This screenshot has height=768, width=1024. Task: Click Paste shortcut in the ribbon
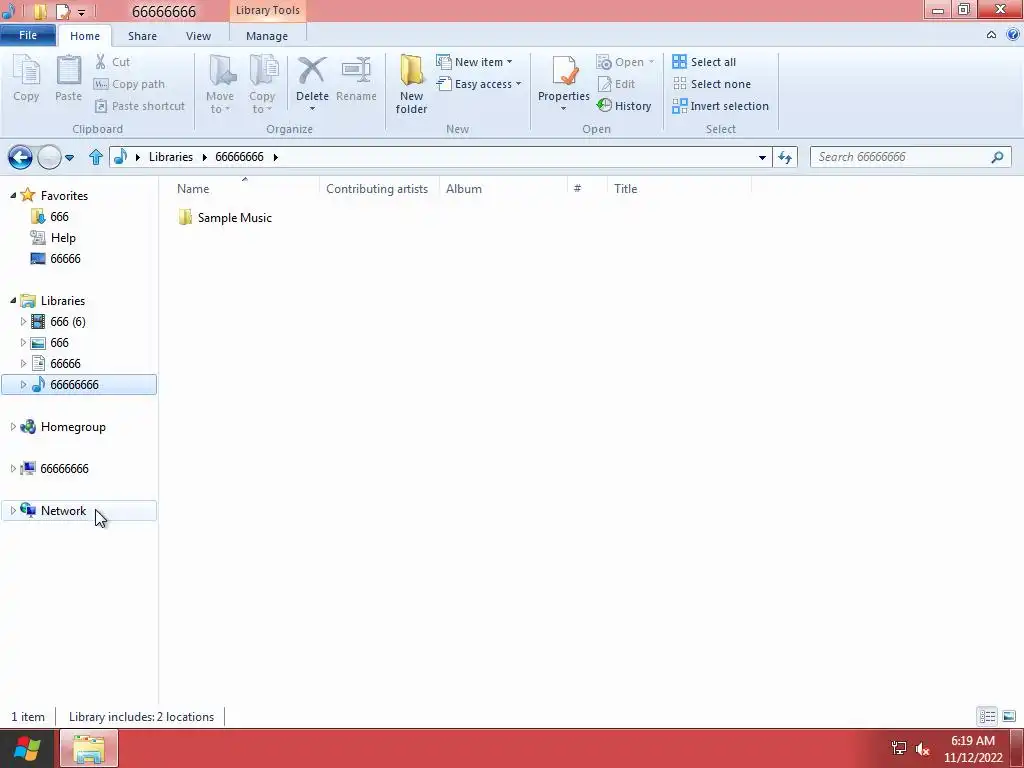(140, 106)
